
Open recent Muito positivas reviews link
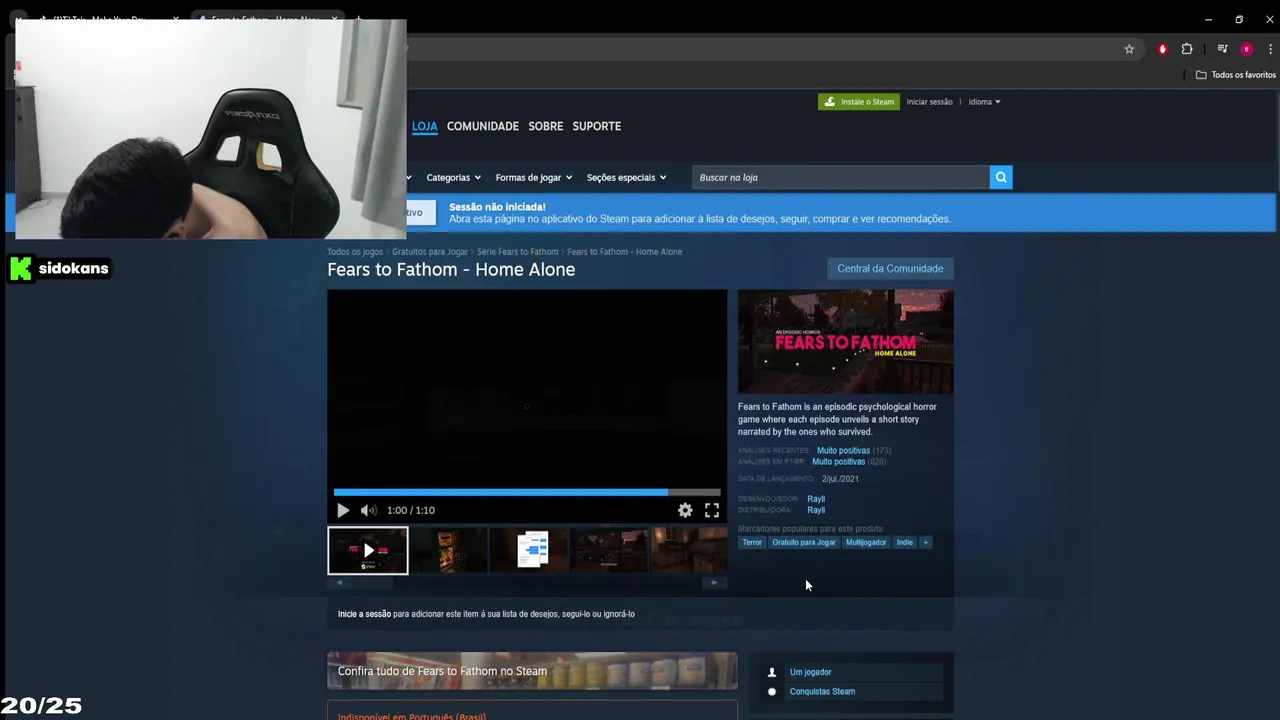pos(843,451)
